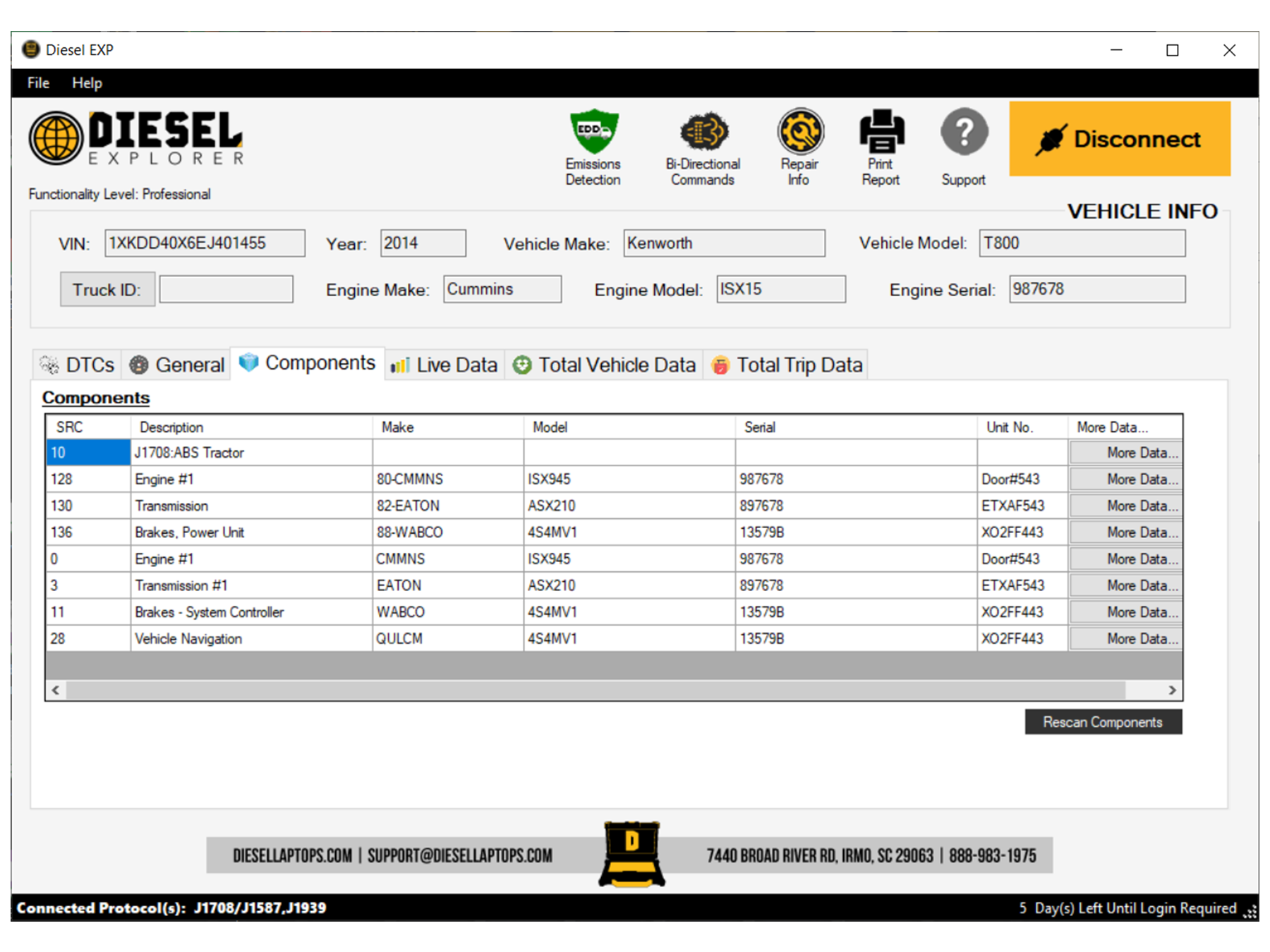Viewport: 1270px width, 952px height.
Task: Sort by the SRC column header
Action: click(88, 427)
